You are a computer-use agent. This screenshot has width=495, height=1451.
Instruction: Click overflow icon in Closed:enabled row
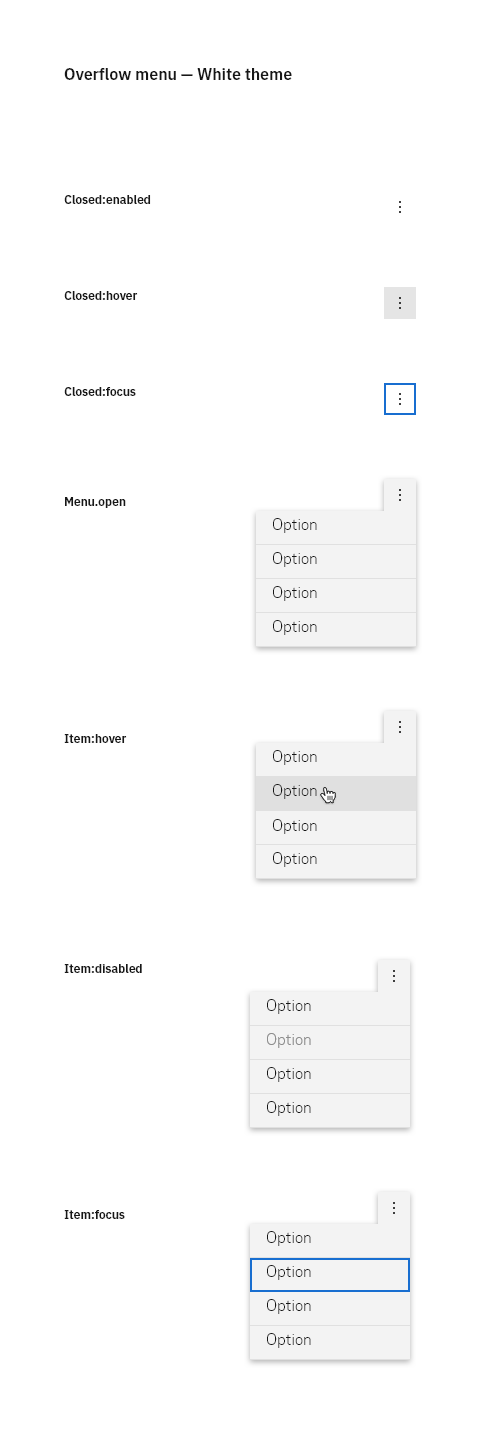tap(400, 207)
